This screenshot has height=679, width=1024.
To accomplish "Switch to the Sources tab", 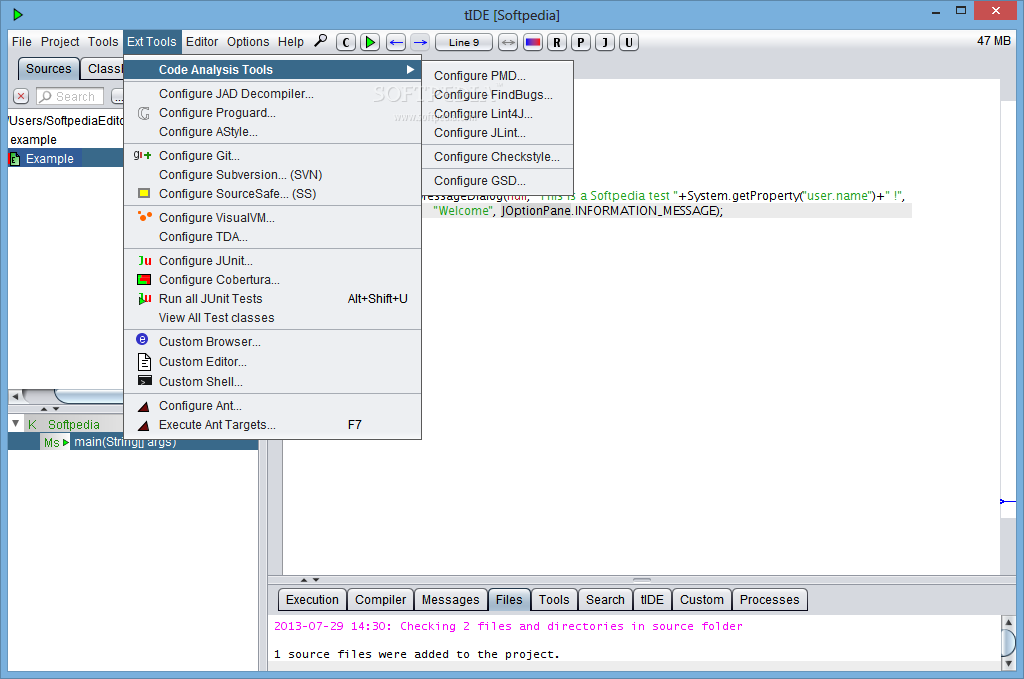I will [49, 69].
